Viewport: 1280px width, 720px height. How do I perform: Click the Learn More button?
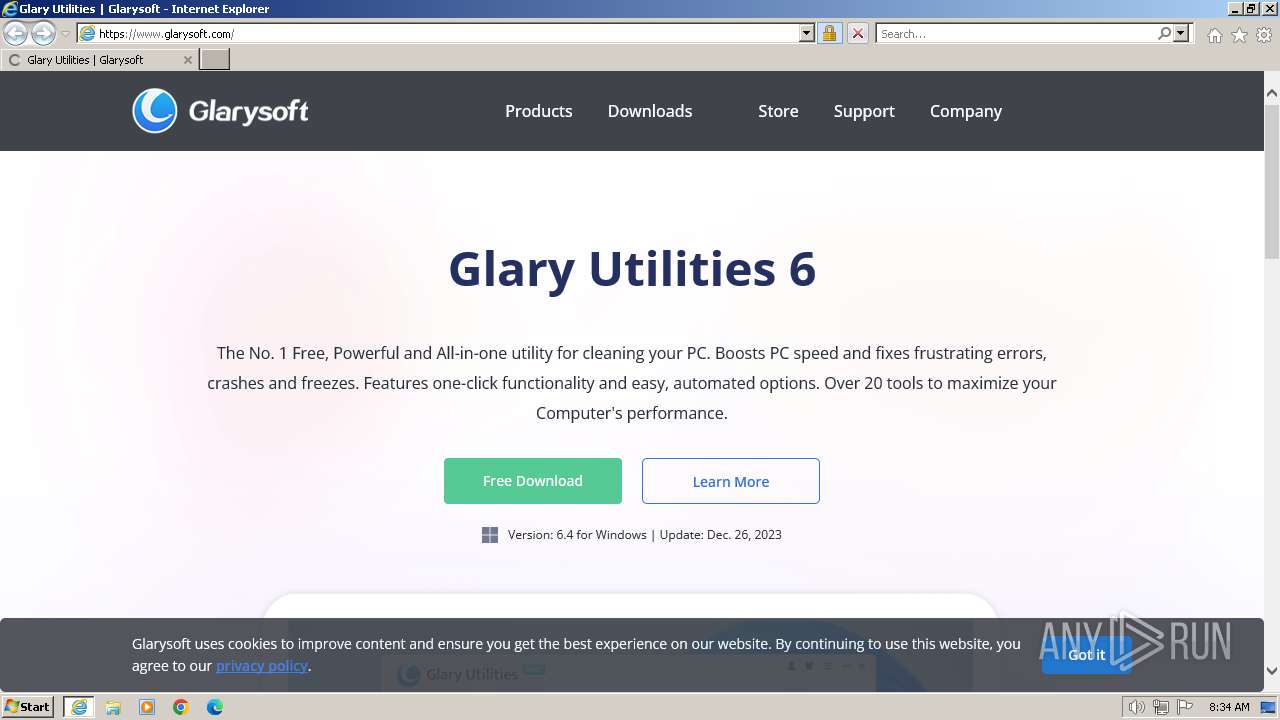731,481
